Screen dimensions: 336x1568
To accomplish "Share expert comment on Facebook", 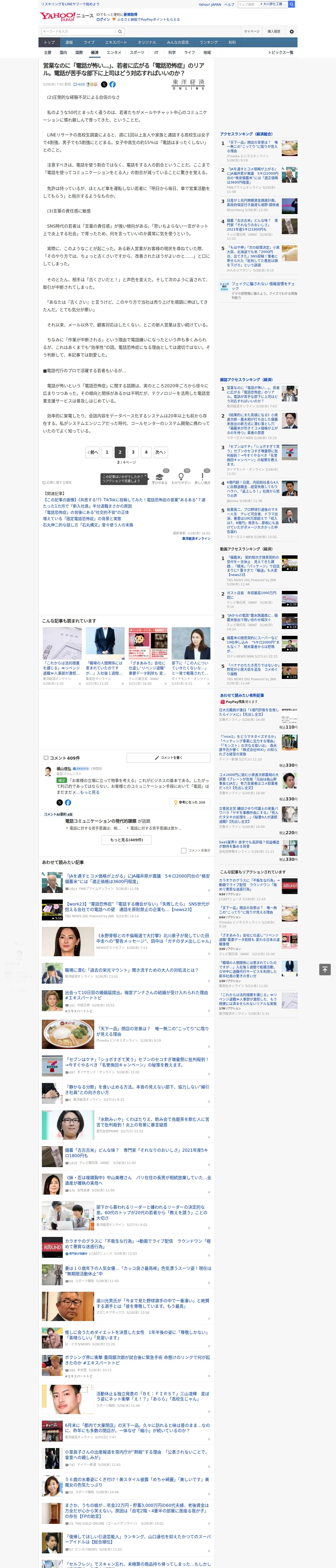I will pyautogui.click(x=68, y=802).
